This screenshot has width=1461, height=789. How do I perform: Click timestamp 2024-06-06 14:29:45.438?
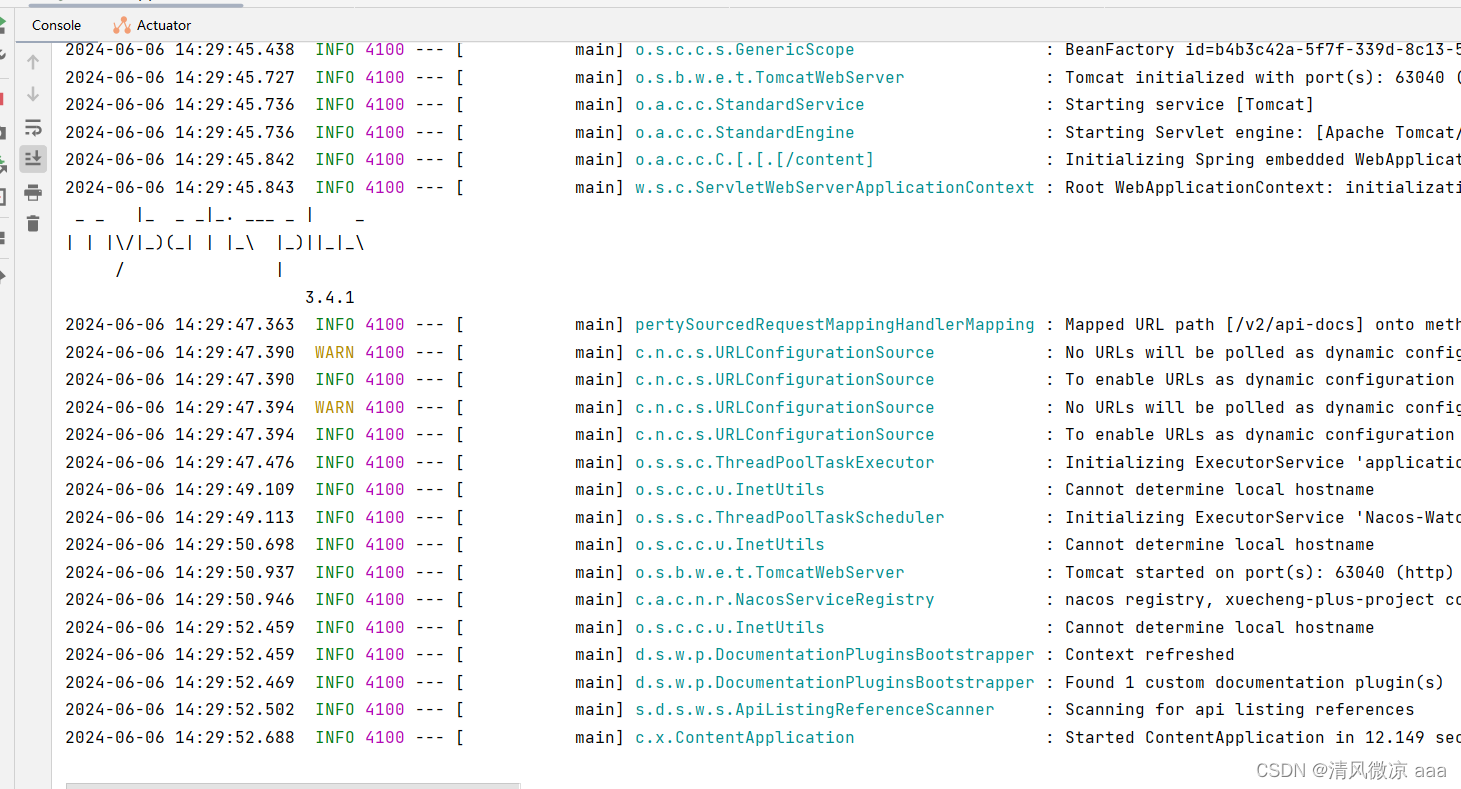[x=180, y=50]
